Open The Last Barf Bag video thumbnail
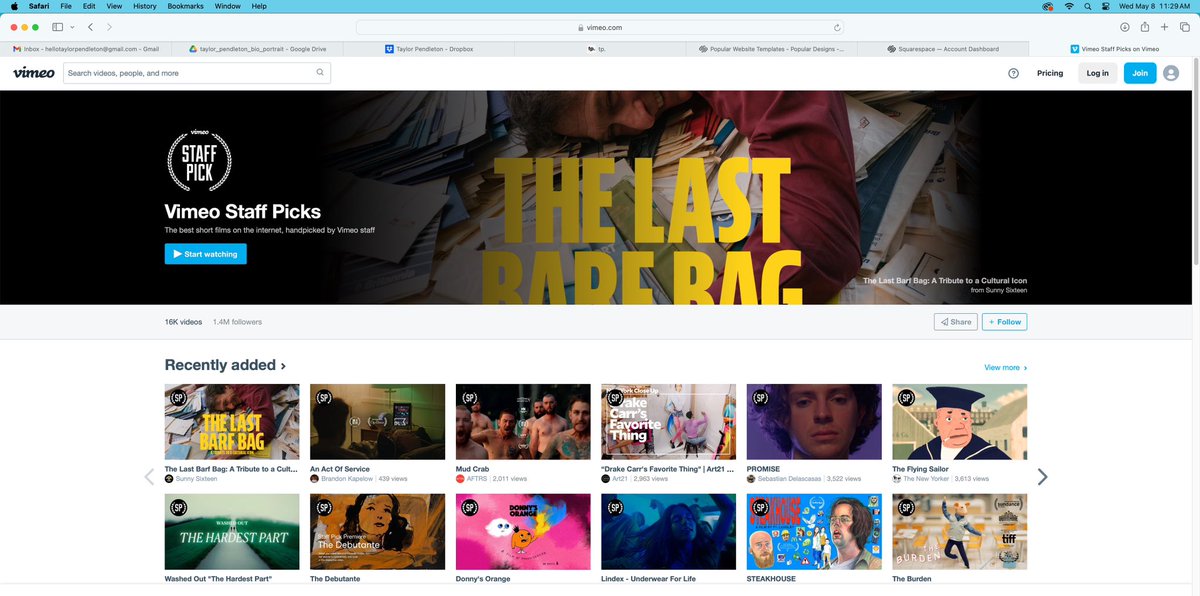 point(232,421)
